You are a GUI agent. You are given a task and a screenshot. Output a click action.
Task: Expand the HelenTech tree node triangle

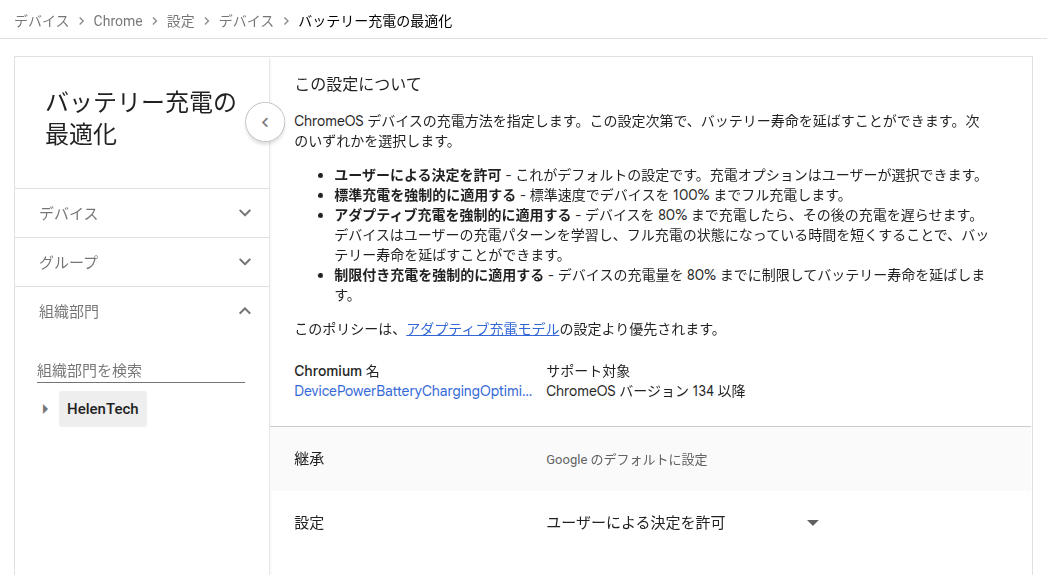click(x=45, y=409)
